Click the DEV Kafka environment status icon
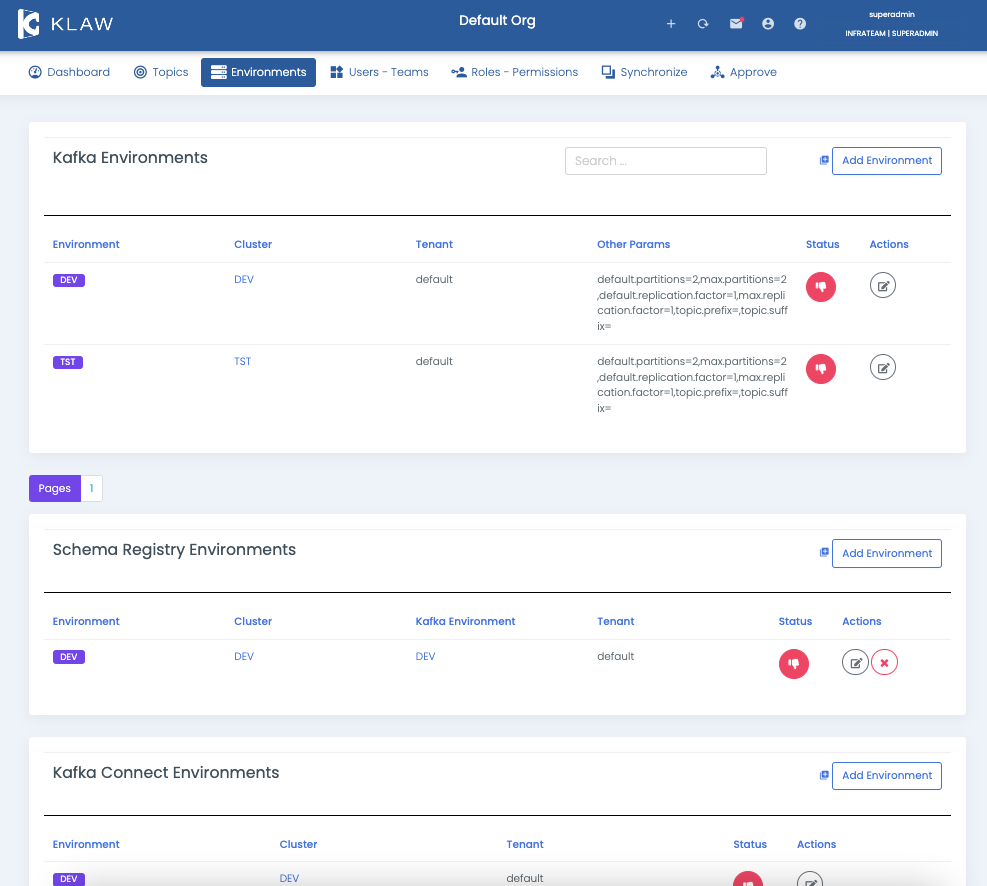 click(820, 286)
